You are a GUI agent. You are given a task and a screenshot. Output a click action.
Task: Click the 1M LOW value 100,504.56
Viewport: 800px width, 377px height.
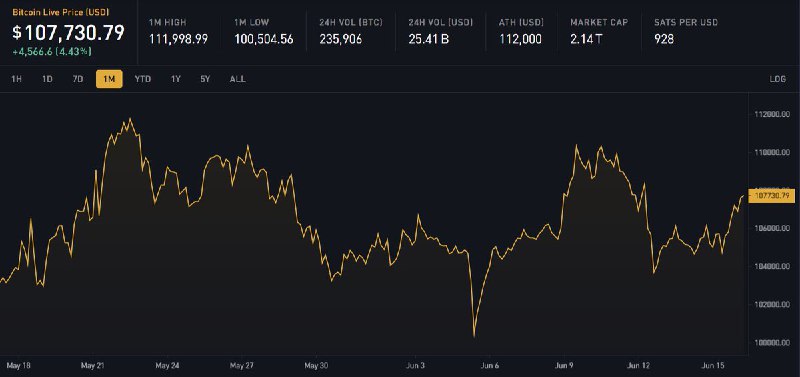[x=263, y=39]
